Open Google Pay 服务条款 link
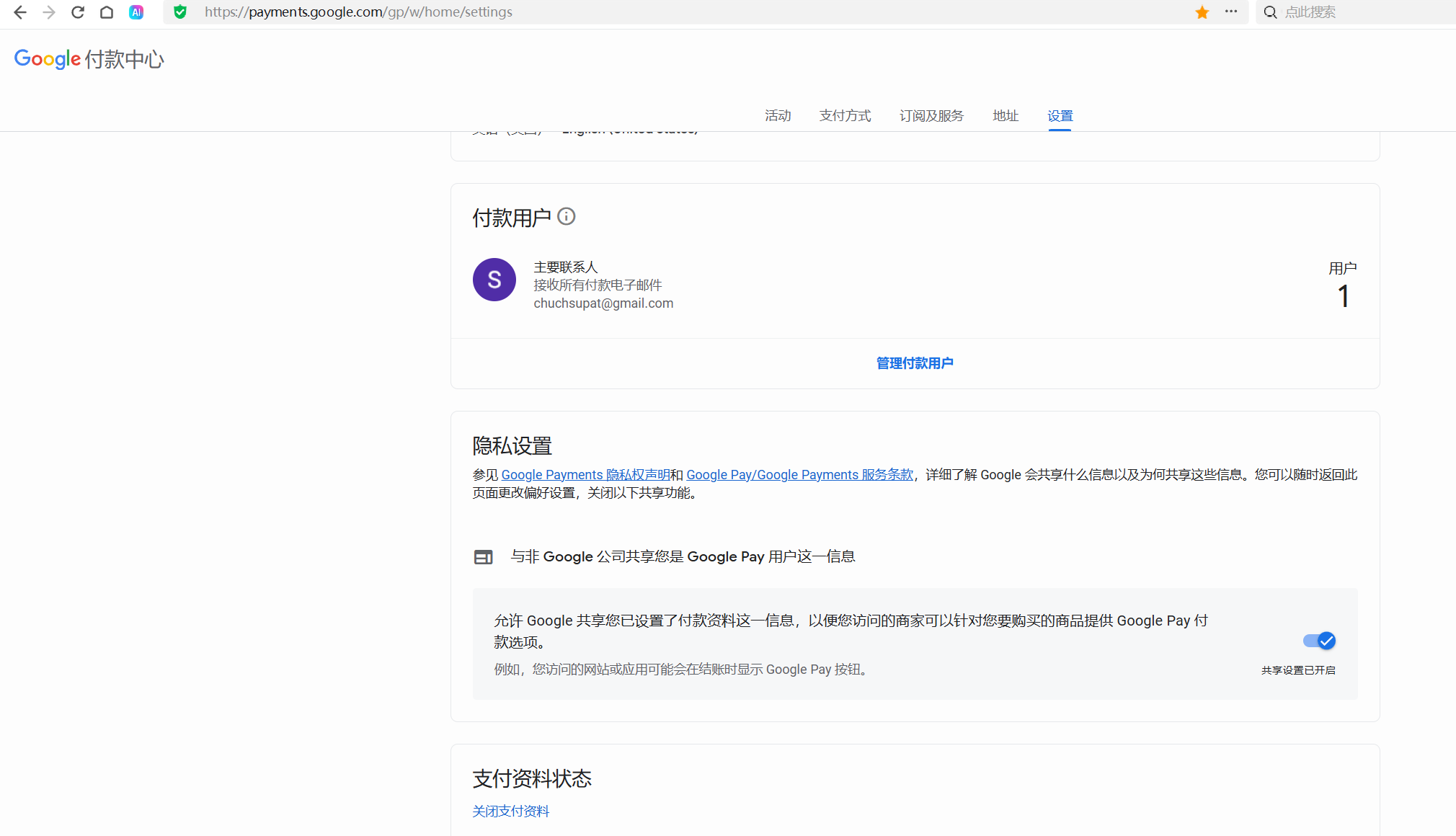The image size is (1456, 836). (x=799, y=475)
